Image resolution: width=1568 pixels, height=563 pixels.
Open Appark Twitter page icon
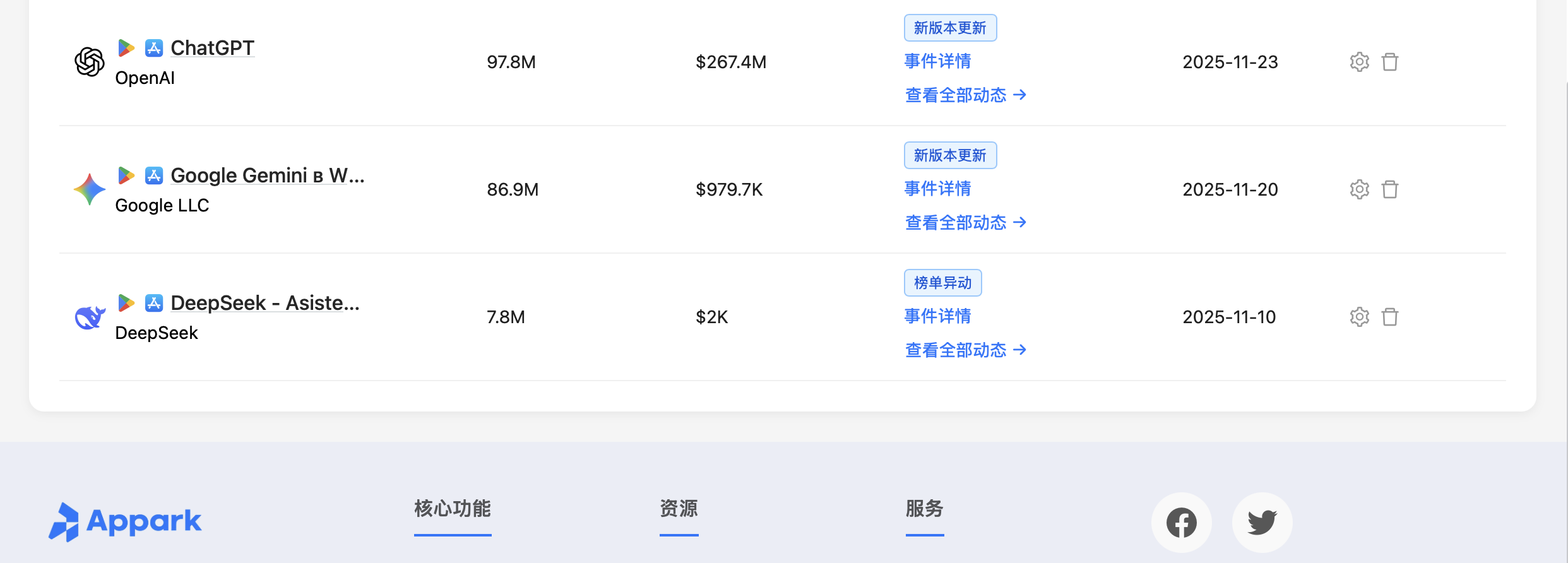click(1262, 523)
